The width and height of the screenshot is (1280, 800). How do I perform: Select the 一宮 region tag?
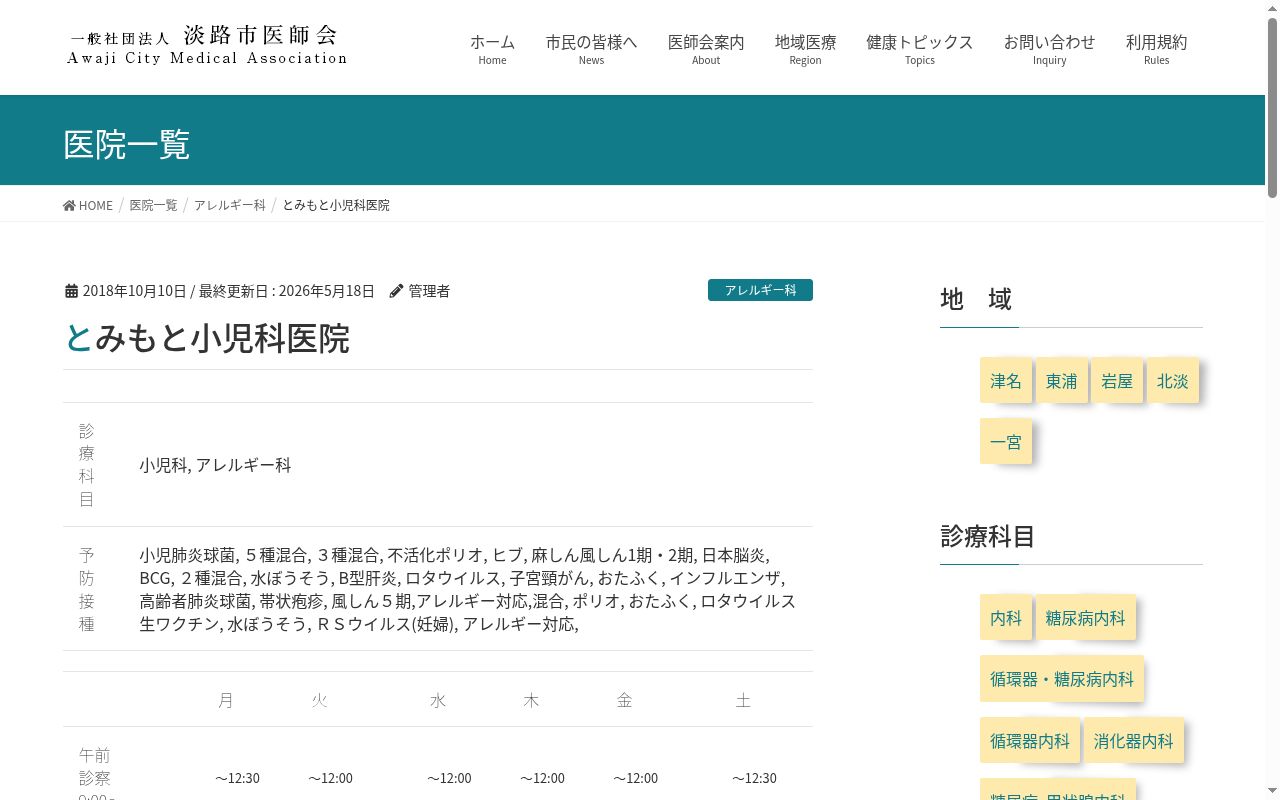point(1006,442)
